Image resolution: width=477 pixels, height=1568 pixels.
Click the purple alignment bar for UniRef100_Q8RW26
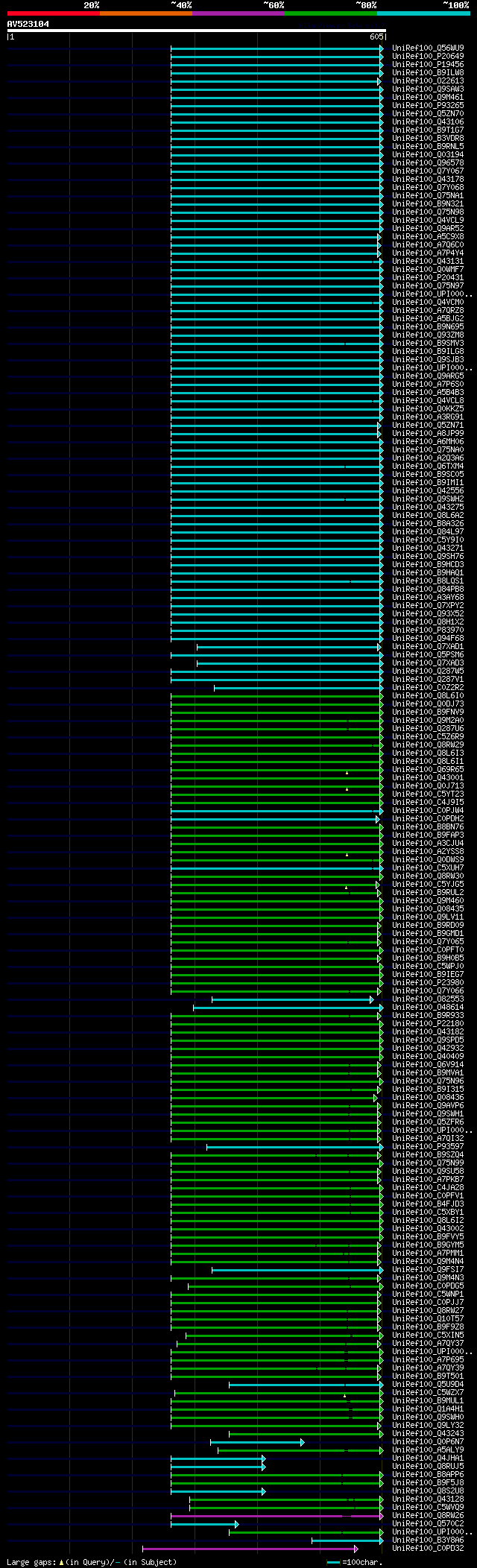277,1516
